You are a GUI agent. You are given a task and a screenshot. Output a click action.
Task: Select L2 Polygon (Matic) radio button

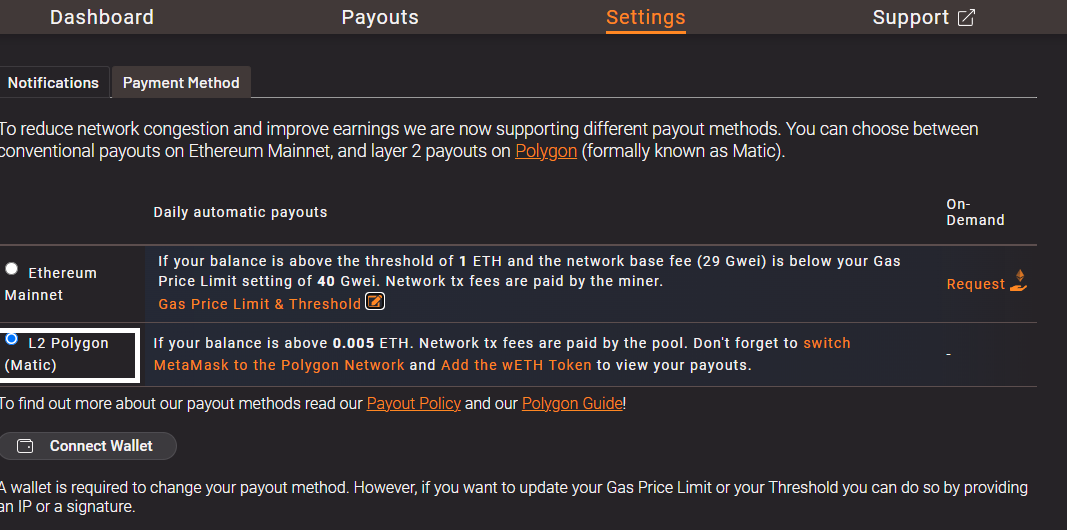(x=12, y=339)
